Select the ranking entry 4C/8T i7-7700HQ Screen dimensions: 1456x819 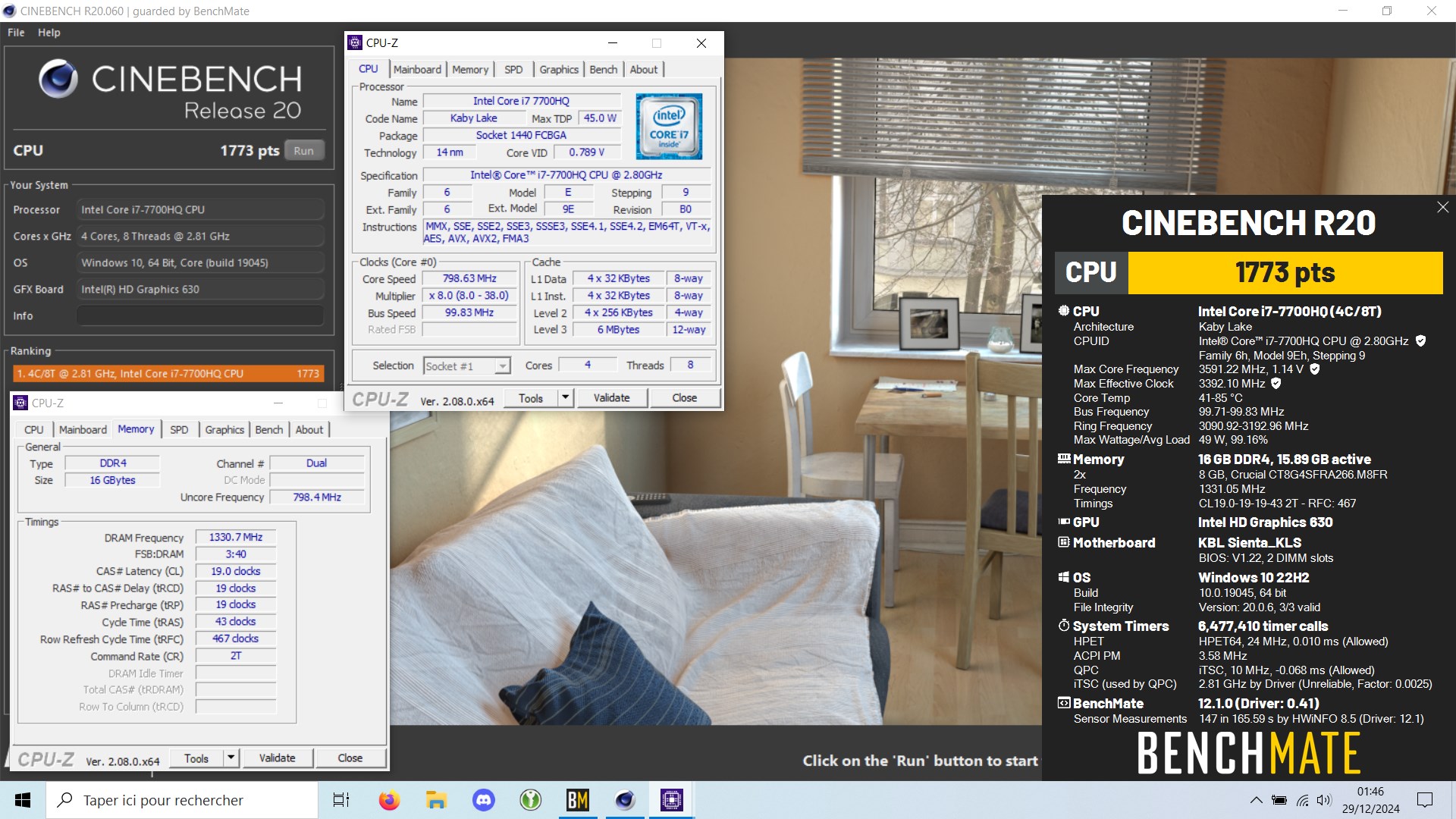tap(169, 373)
